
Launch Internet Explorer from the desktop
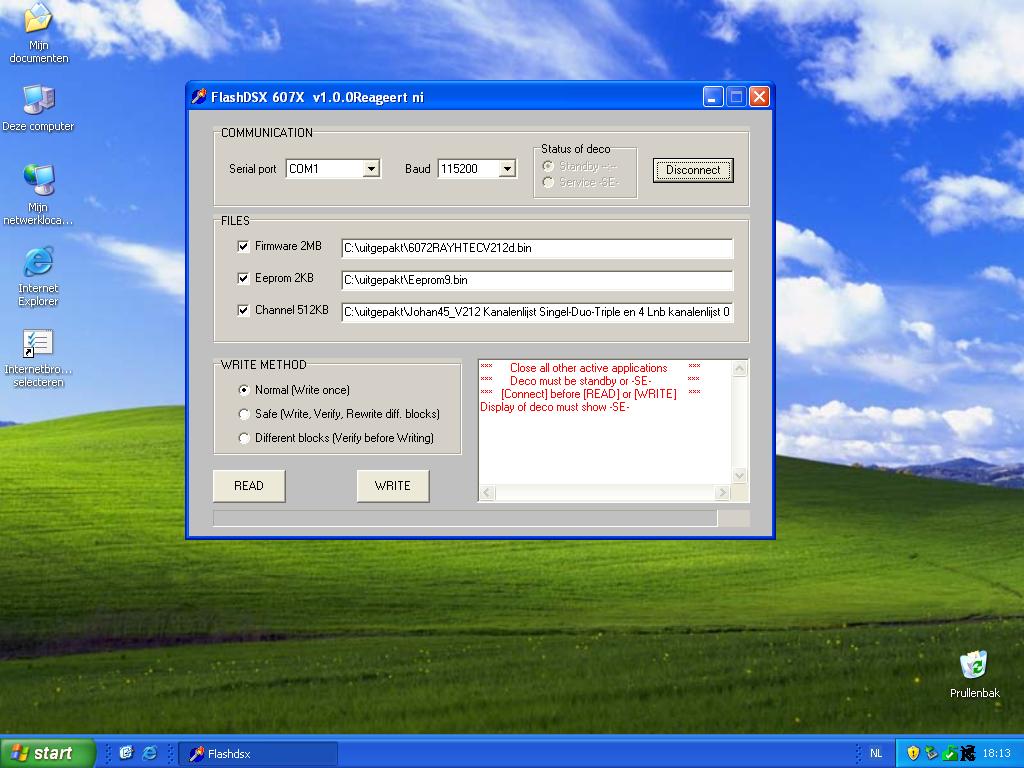coord(38,276)
